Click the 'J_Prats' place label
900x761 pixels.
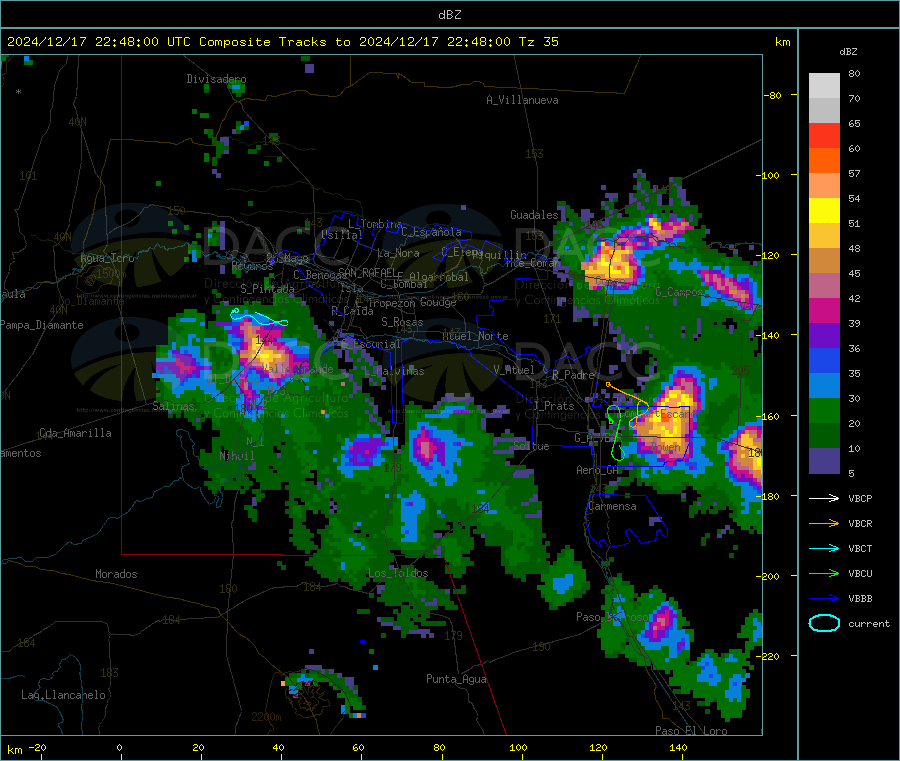coord(553,406)
